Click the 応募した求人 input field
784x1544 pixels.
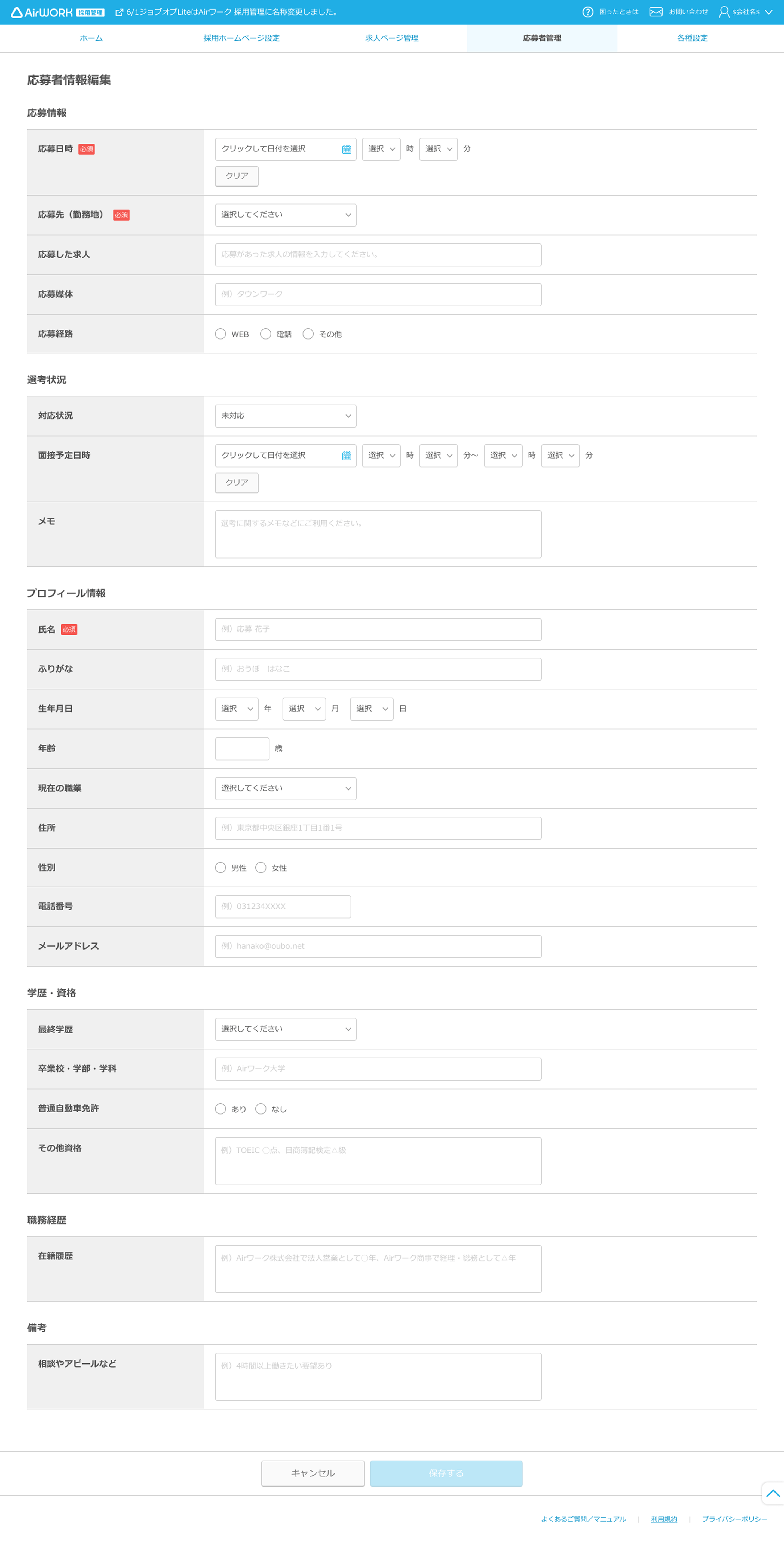pyautogui.click(x=378, y=255)
